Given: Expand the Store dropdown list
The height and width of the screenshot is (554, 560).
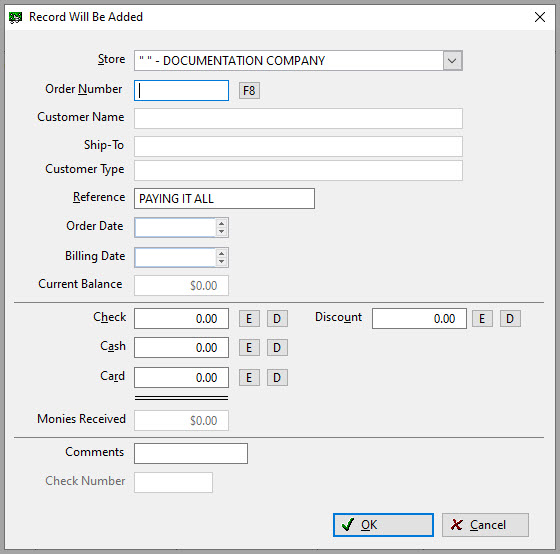Looking at the screenshot, I should tap(452, 60).
